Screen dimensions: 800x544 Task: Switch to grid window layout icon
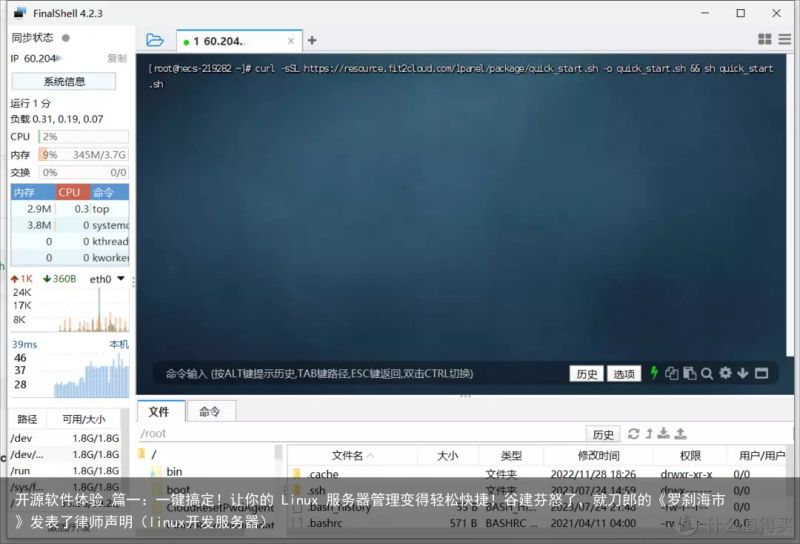pyautogui.click(x=764, y=39)
